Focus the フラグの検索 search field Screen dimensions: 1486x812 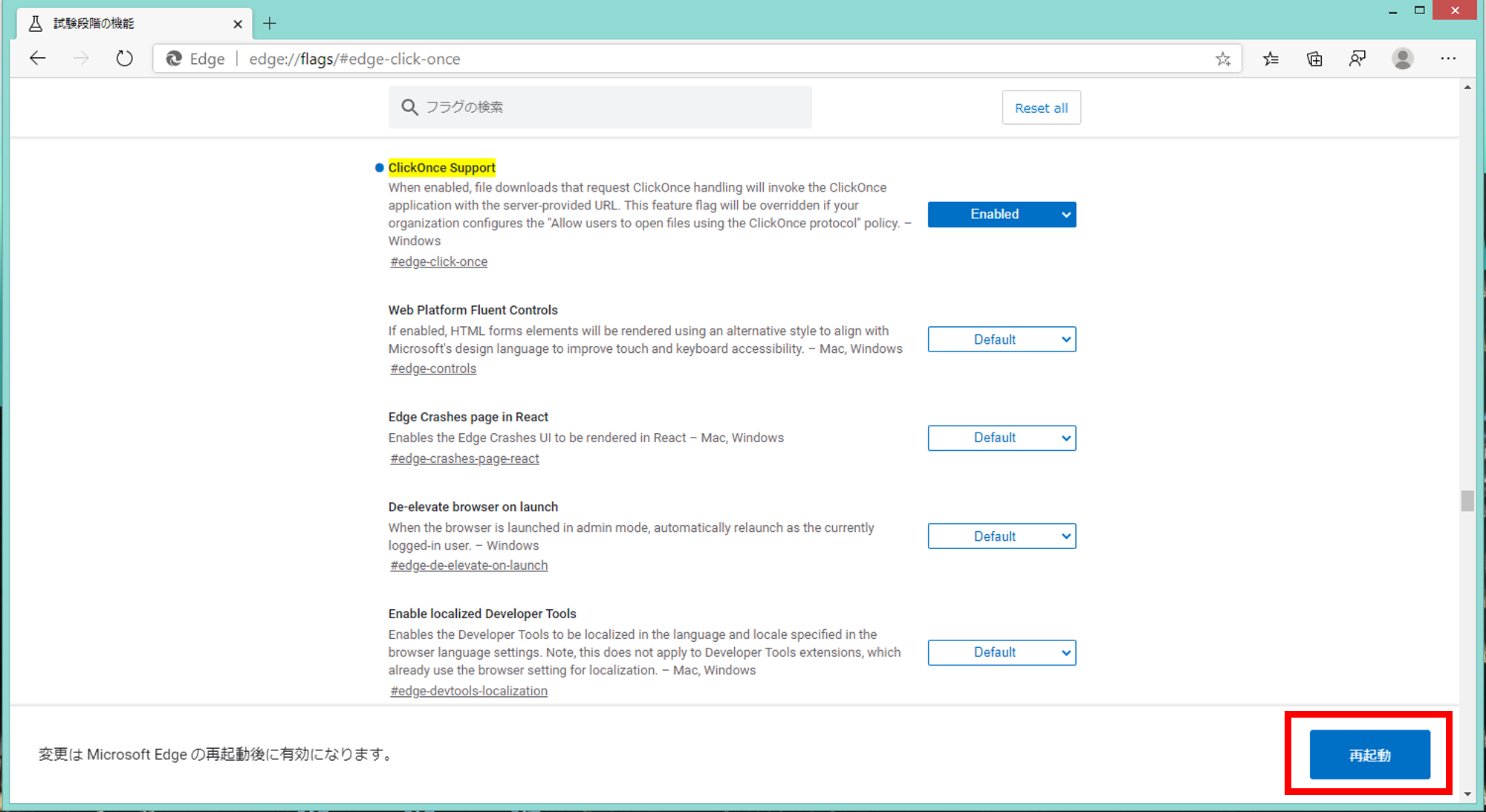600,107
